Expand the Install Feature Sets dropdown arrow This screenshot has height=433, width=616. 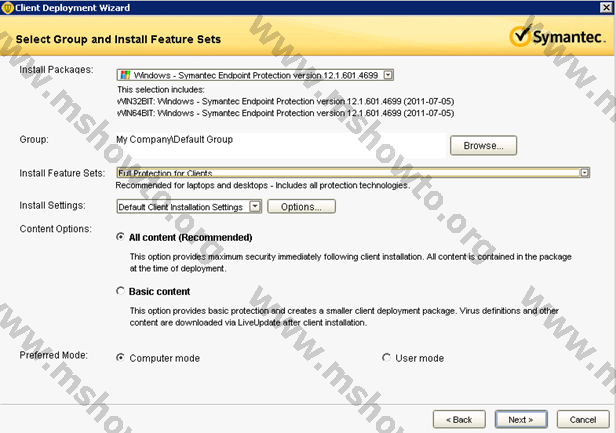[585, 173]
